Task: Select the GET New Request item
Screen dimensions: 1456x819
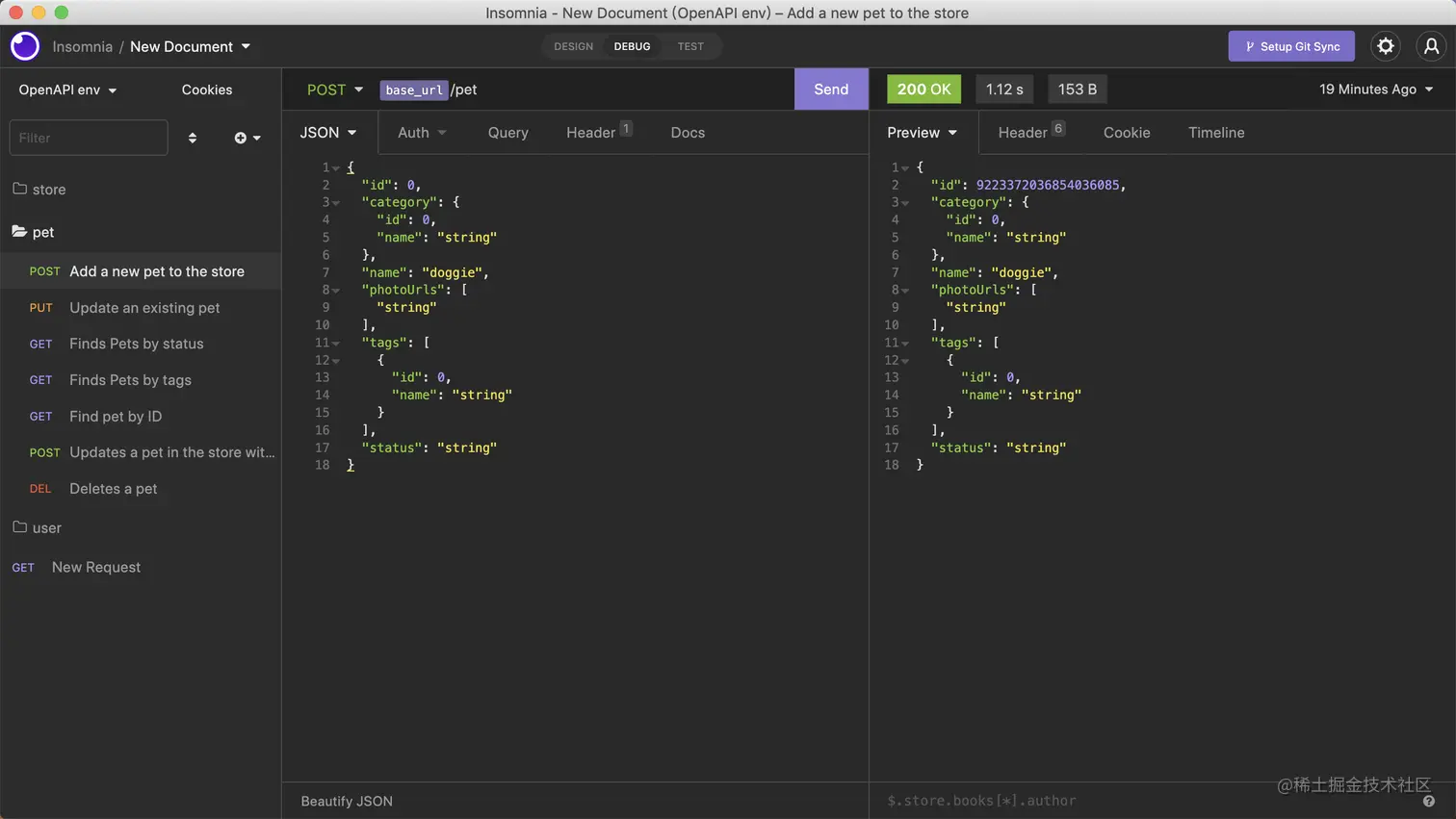Action: tap(141, 568)
